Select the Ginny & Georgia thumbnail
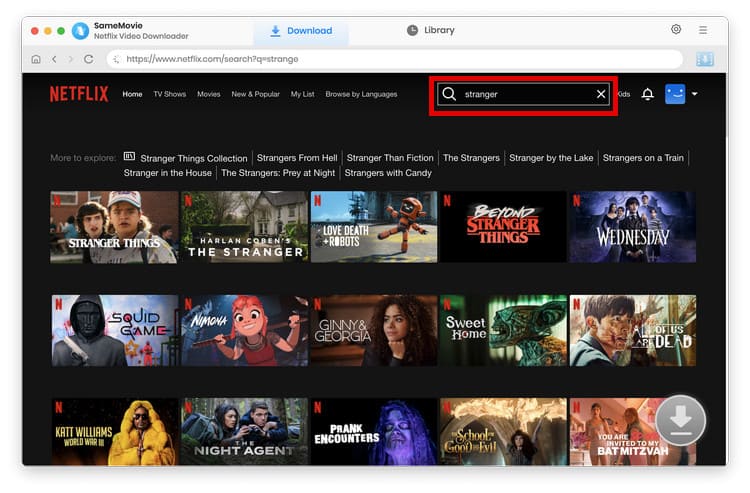750x493 pixels. pyautogui.click(x=374, y=330)
